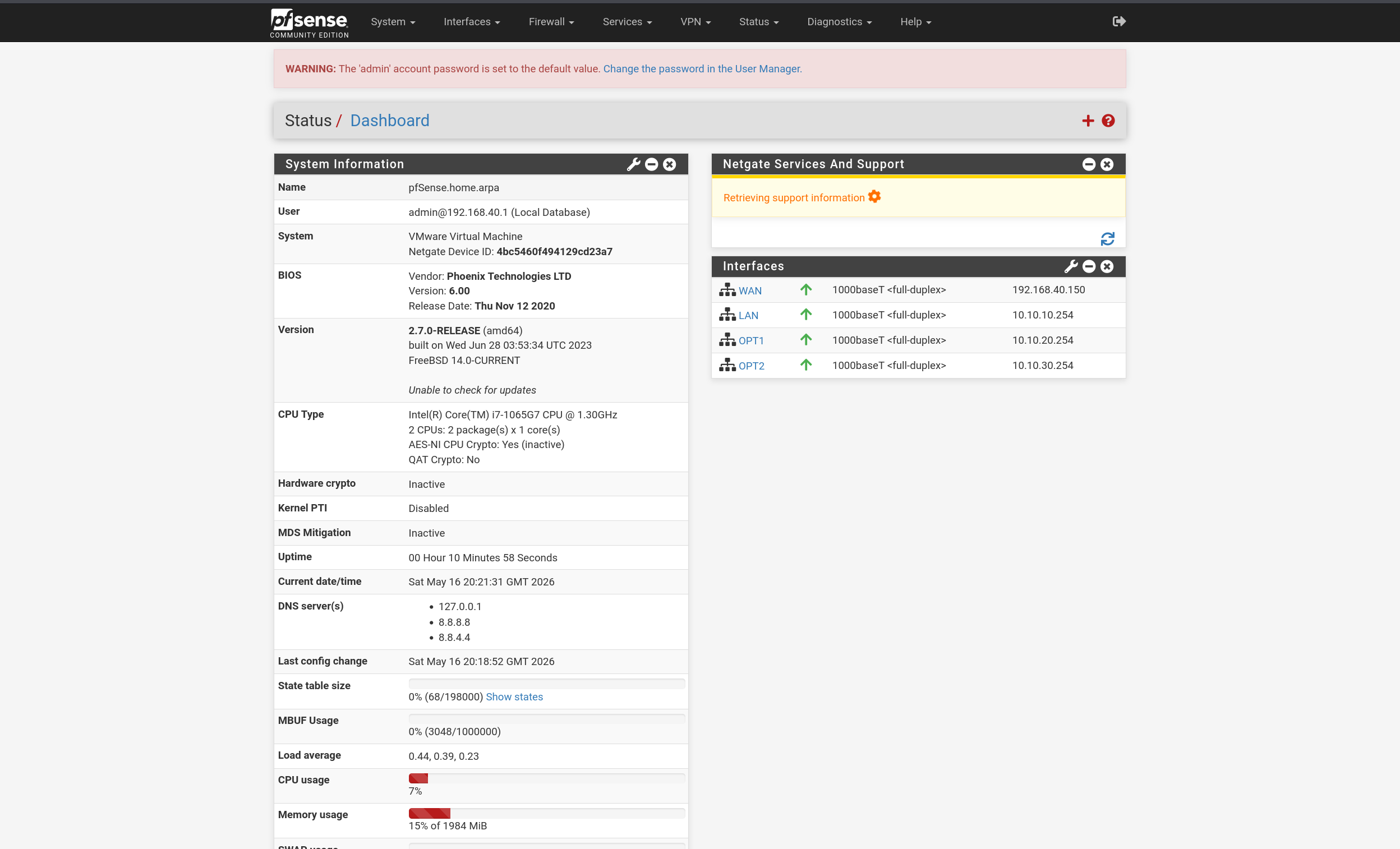
Task: Click the green up arrow for OPT2
Action: tap(805, 364)
